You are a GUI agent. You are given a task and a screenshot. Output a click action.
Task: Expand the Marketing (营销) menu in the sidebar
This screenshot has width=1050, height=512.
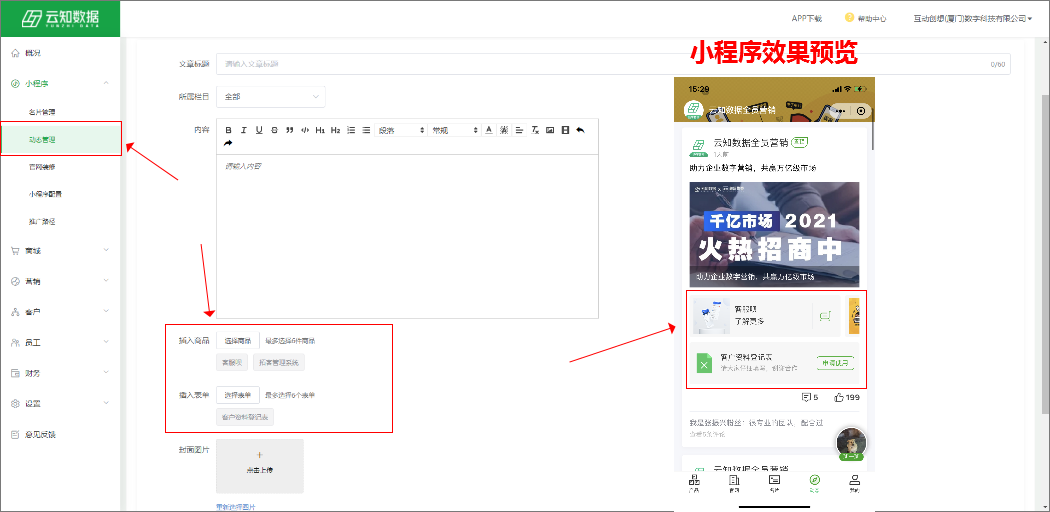click(x=60, y=281)
